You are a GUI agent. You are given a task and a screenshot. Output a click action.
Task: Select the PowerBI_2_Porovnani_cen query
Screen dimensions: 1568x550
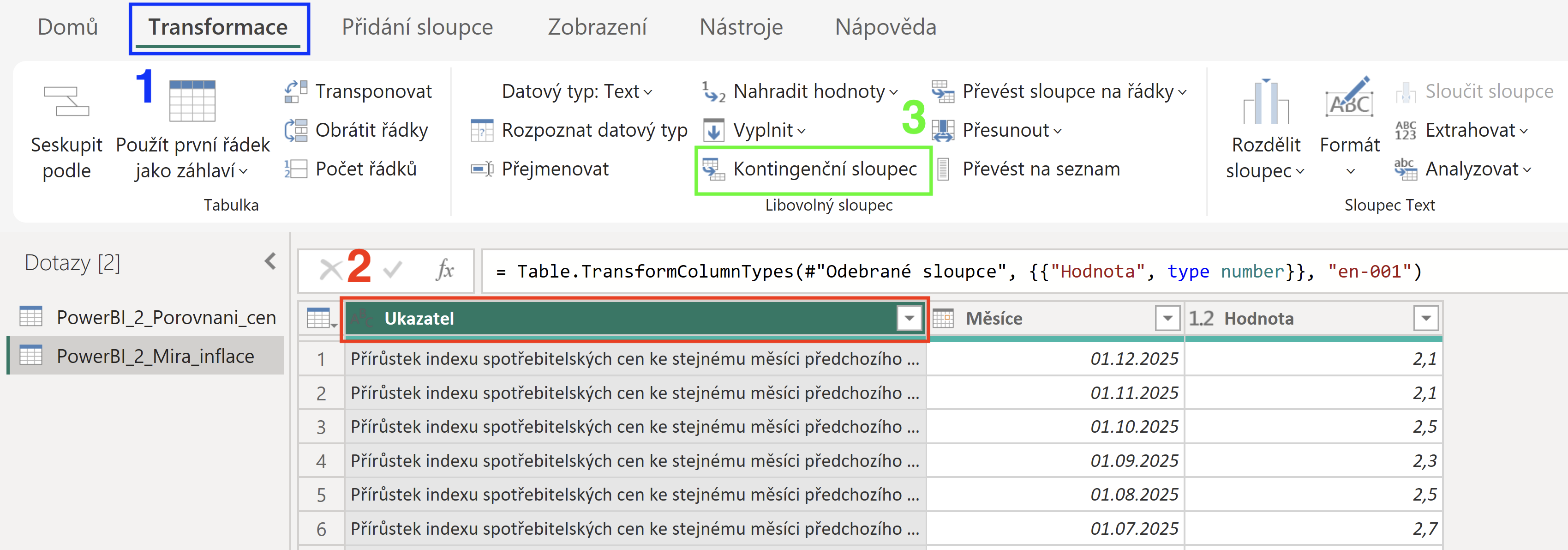pyautogui.click(x=146, y=317)
